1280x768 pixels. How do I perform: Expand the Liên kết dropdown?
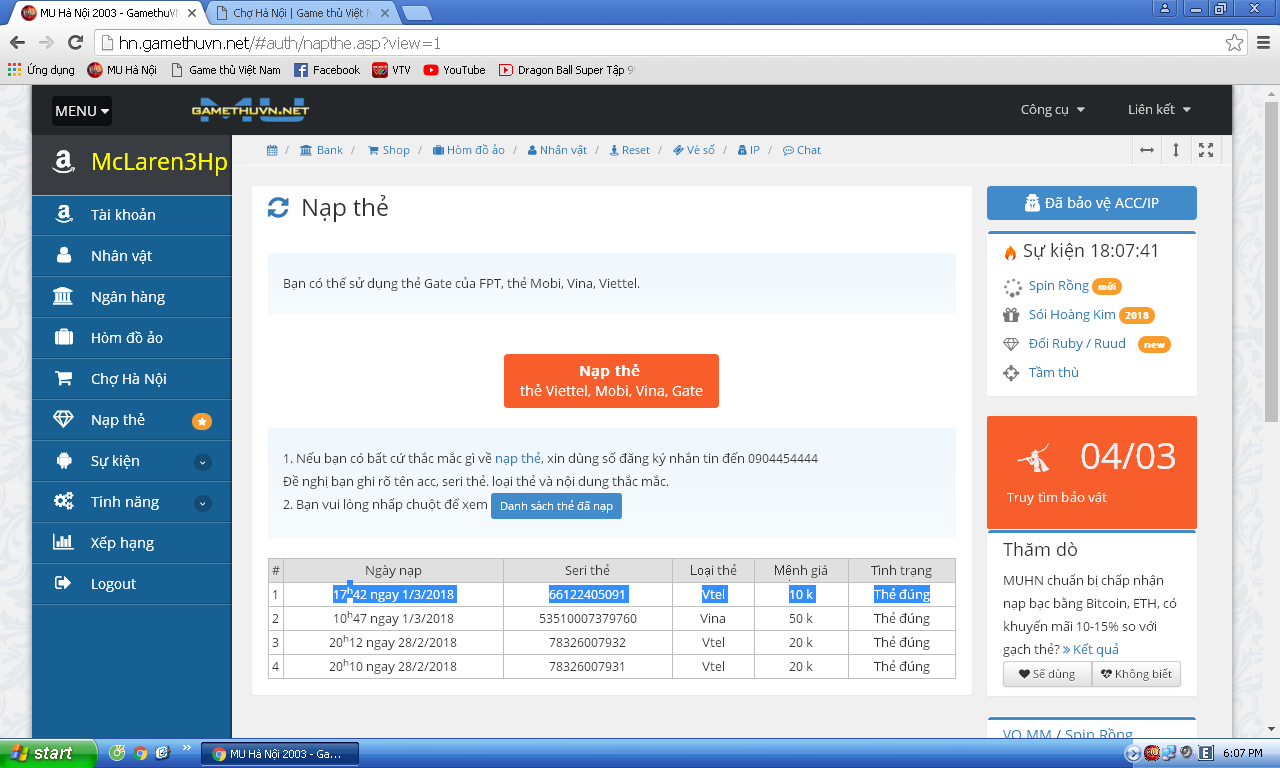coord(1159,110)
